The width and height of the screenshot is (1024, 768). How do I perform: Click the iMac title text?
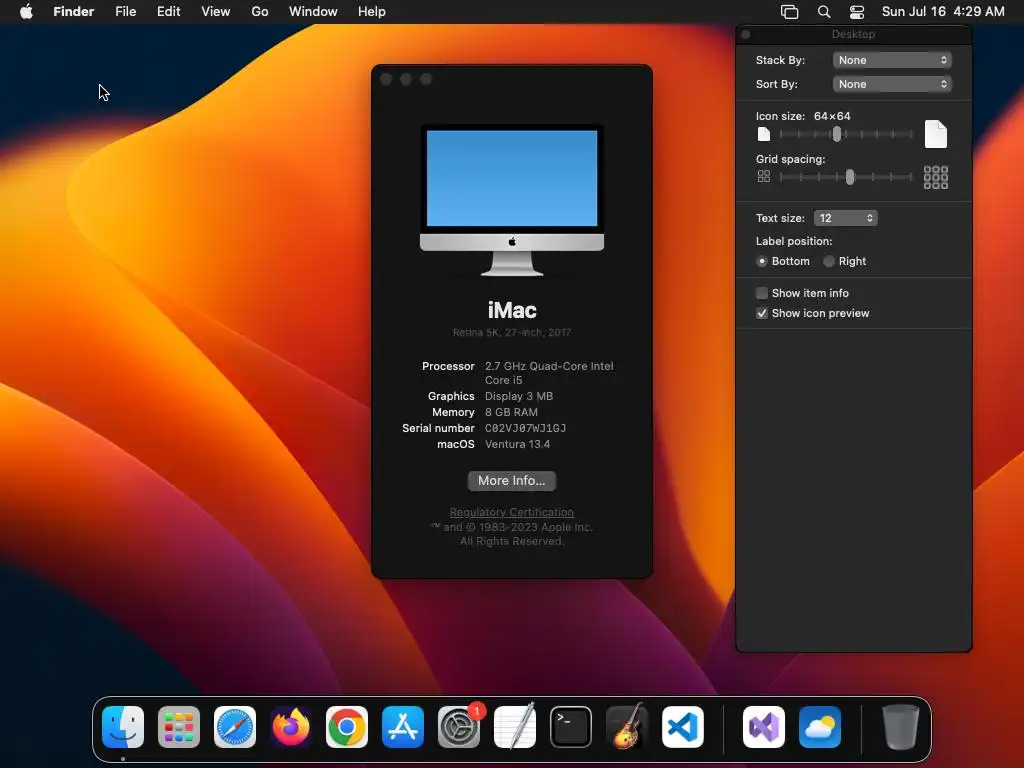tap(512, 310)
